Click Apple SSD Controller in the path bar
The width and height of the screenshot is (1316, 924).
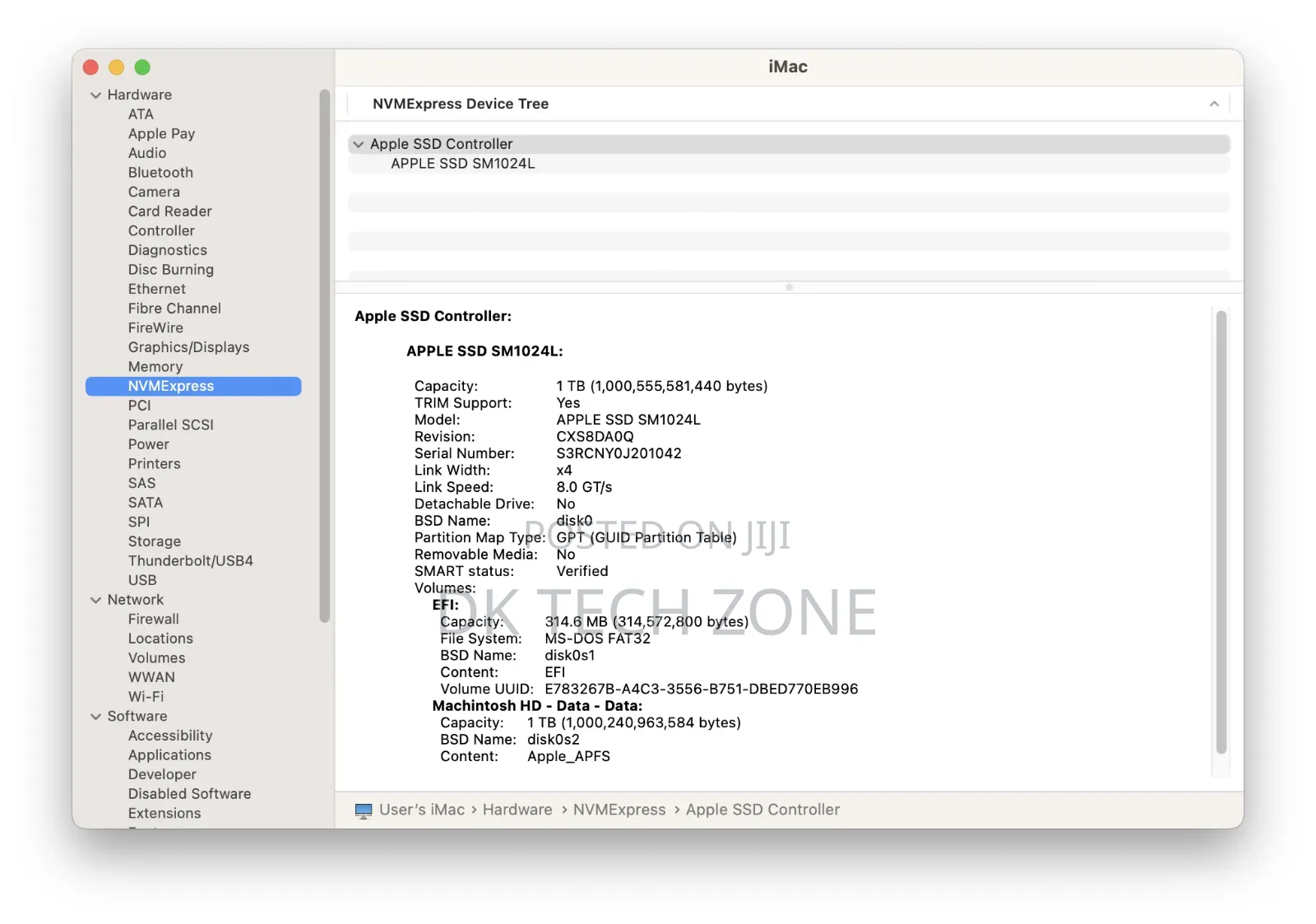pyautogui.click(x=762, y=810)
